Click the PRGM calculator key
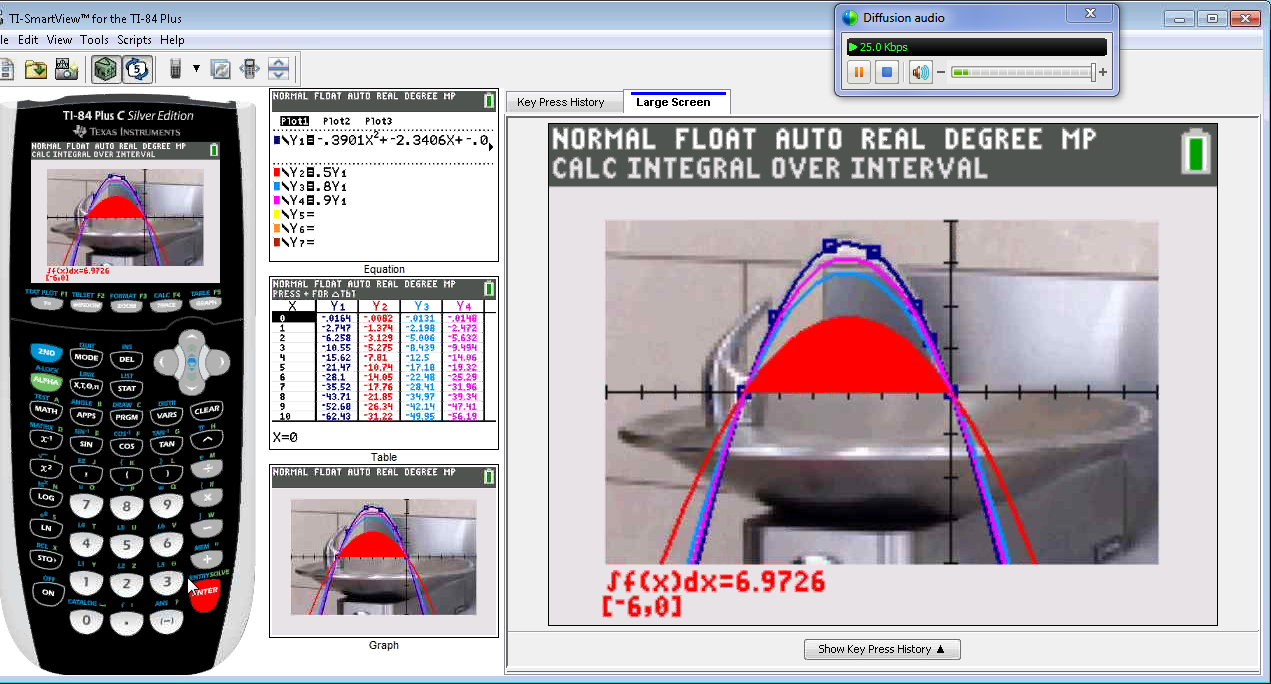This screenshot has width=1271, height=684. click(127, 416)
